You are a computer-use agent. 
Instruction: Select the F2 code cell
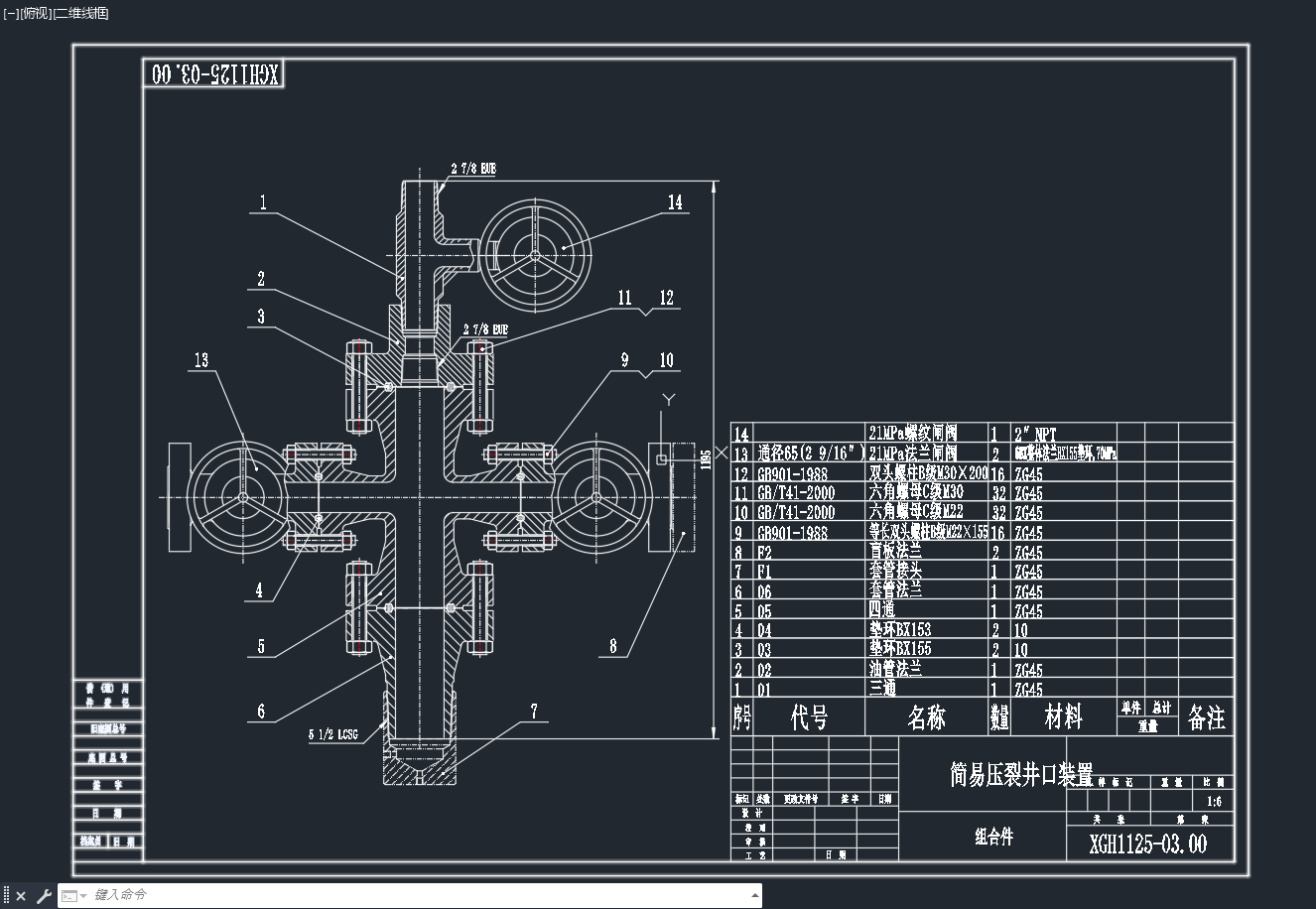coord(765,552)
